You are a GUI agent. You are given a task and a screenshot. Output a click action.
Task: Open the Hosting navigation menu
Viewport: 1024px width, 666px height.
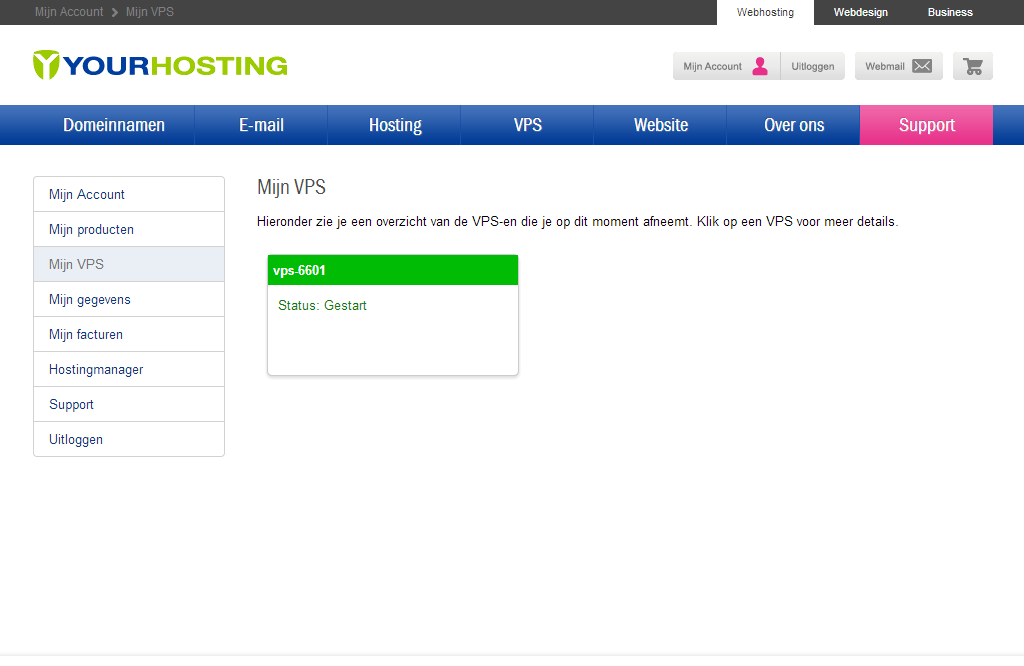[x=394, y=125]
